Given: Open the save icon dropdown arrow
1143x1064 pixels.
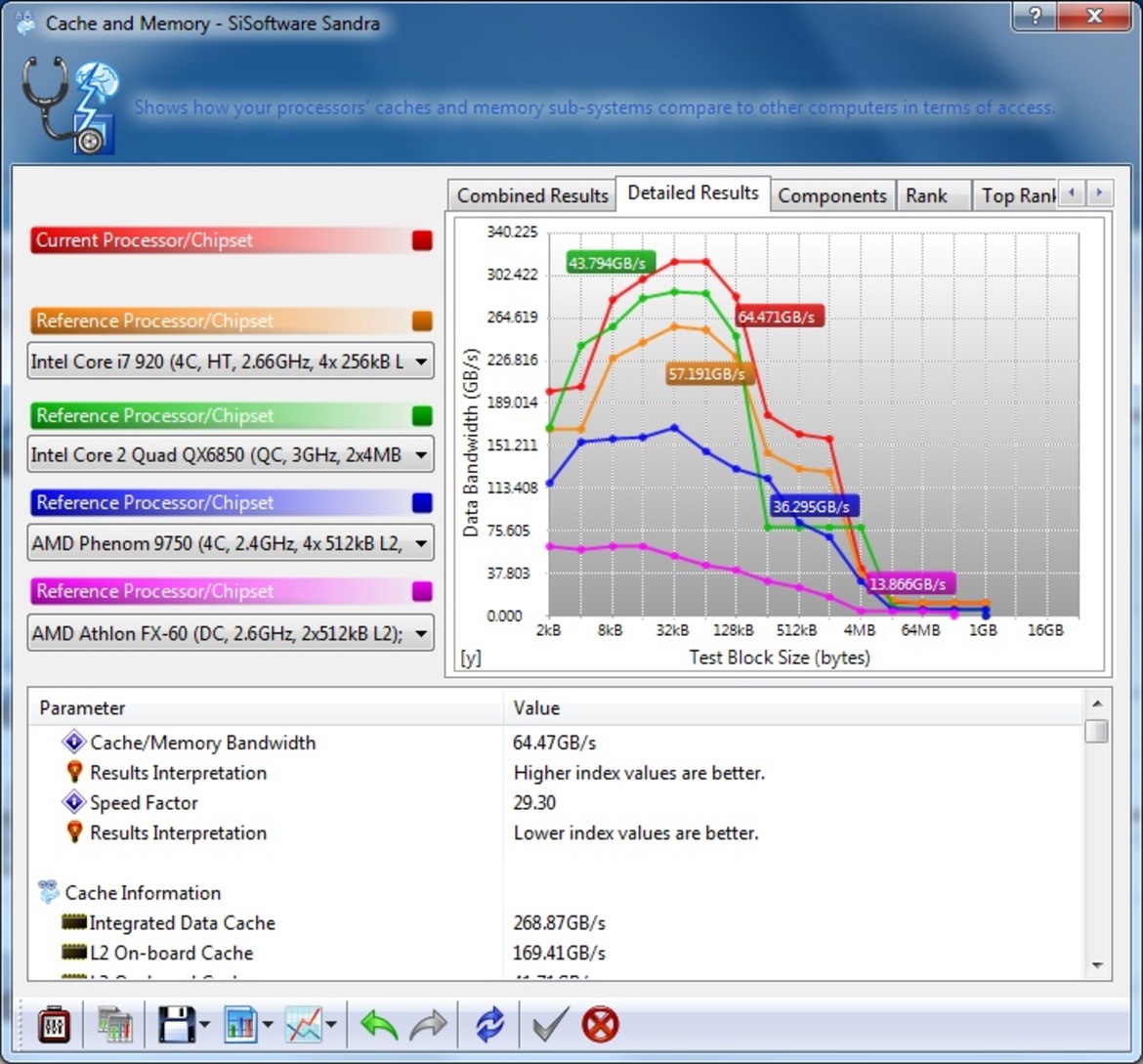Looking at the screenshot, I should click(x=205, y=1025).
